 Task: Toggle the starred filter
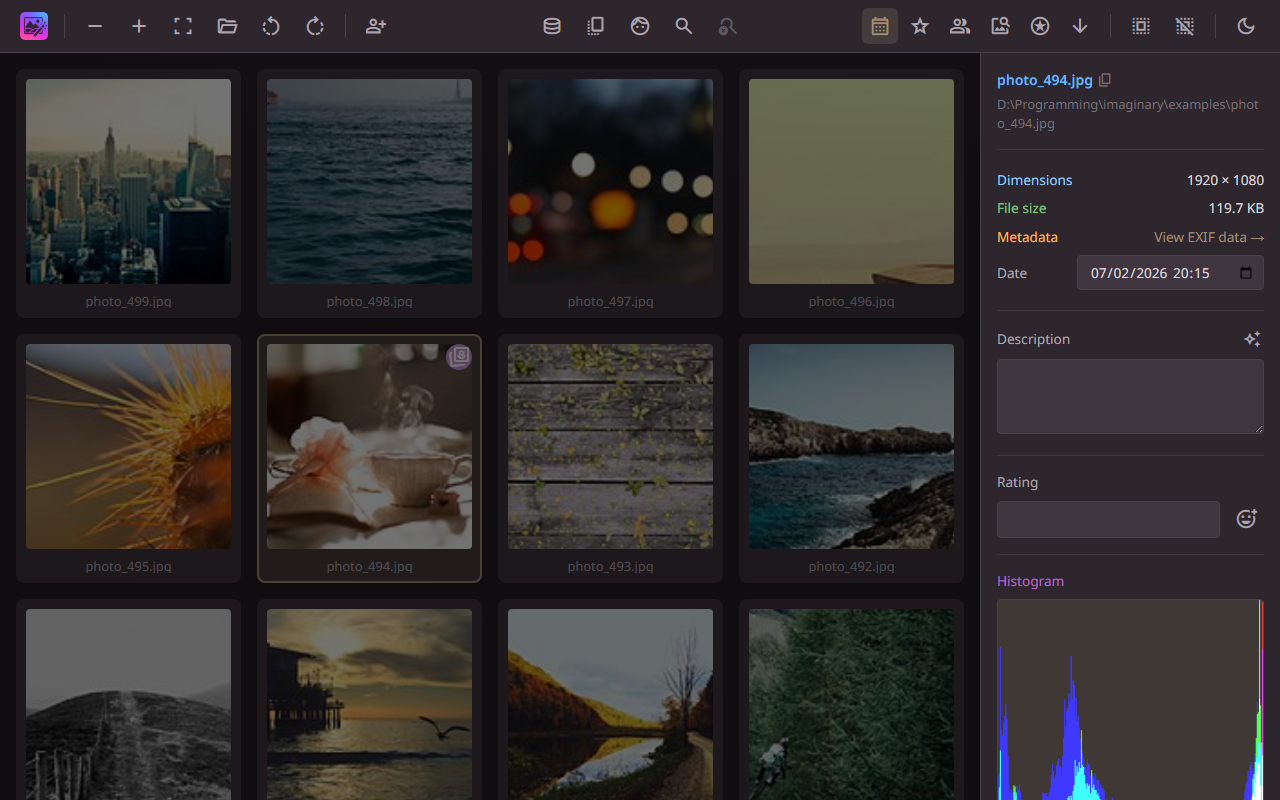coord(919,26)
